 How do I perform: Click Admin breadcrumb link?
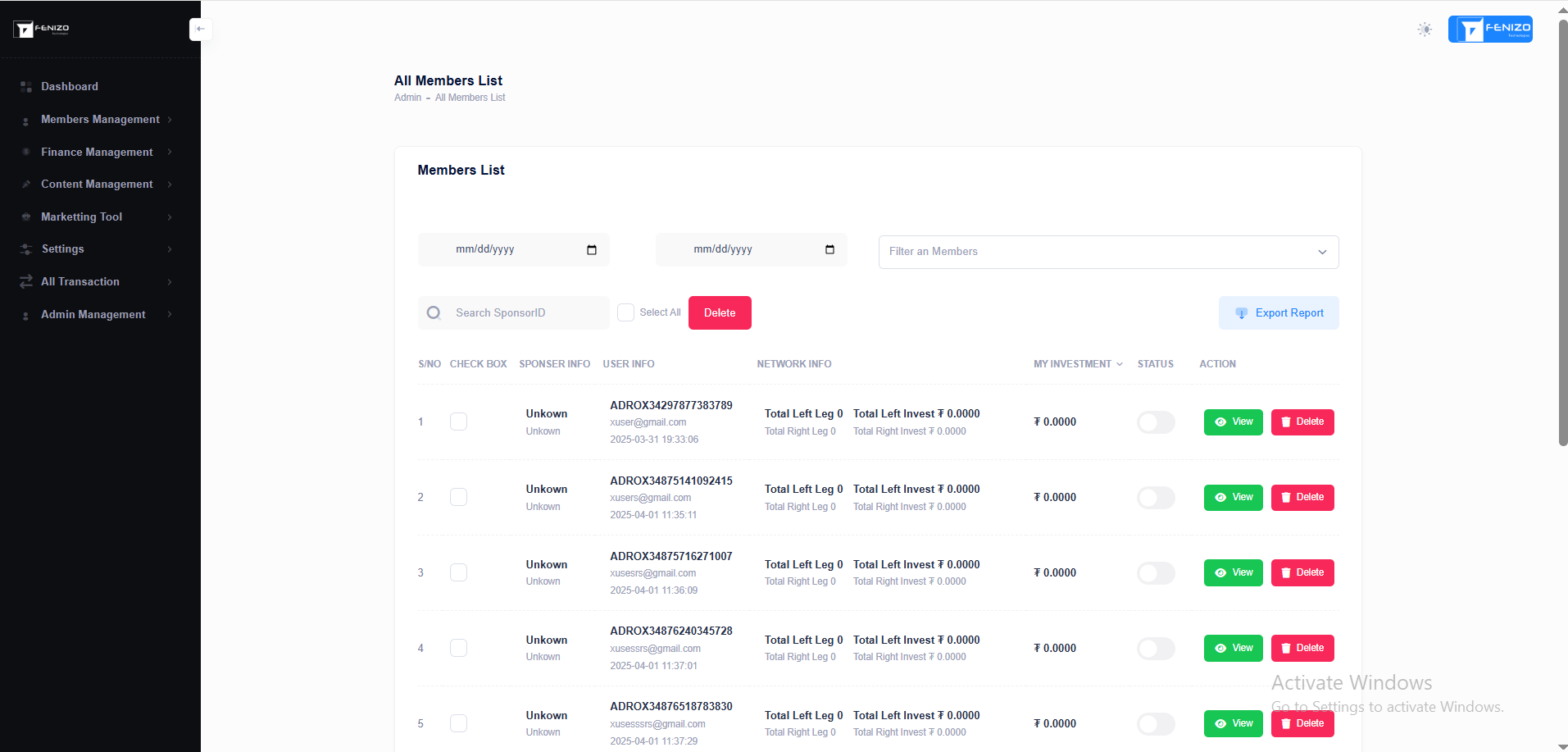tap(407, 98)
